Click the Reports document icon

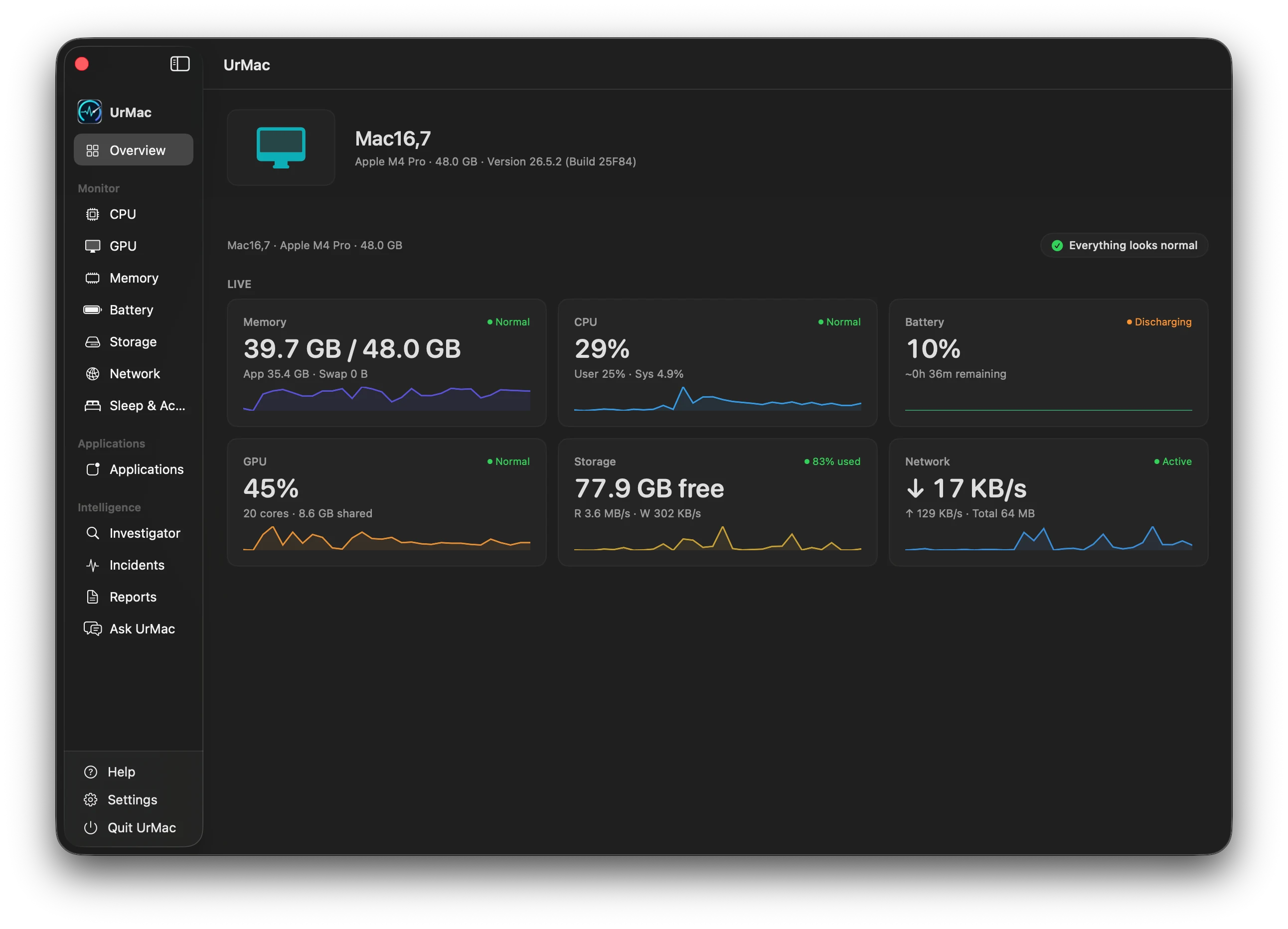pyautogui.click(x=92, y=596)
